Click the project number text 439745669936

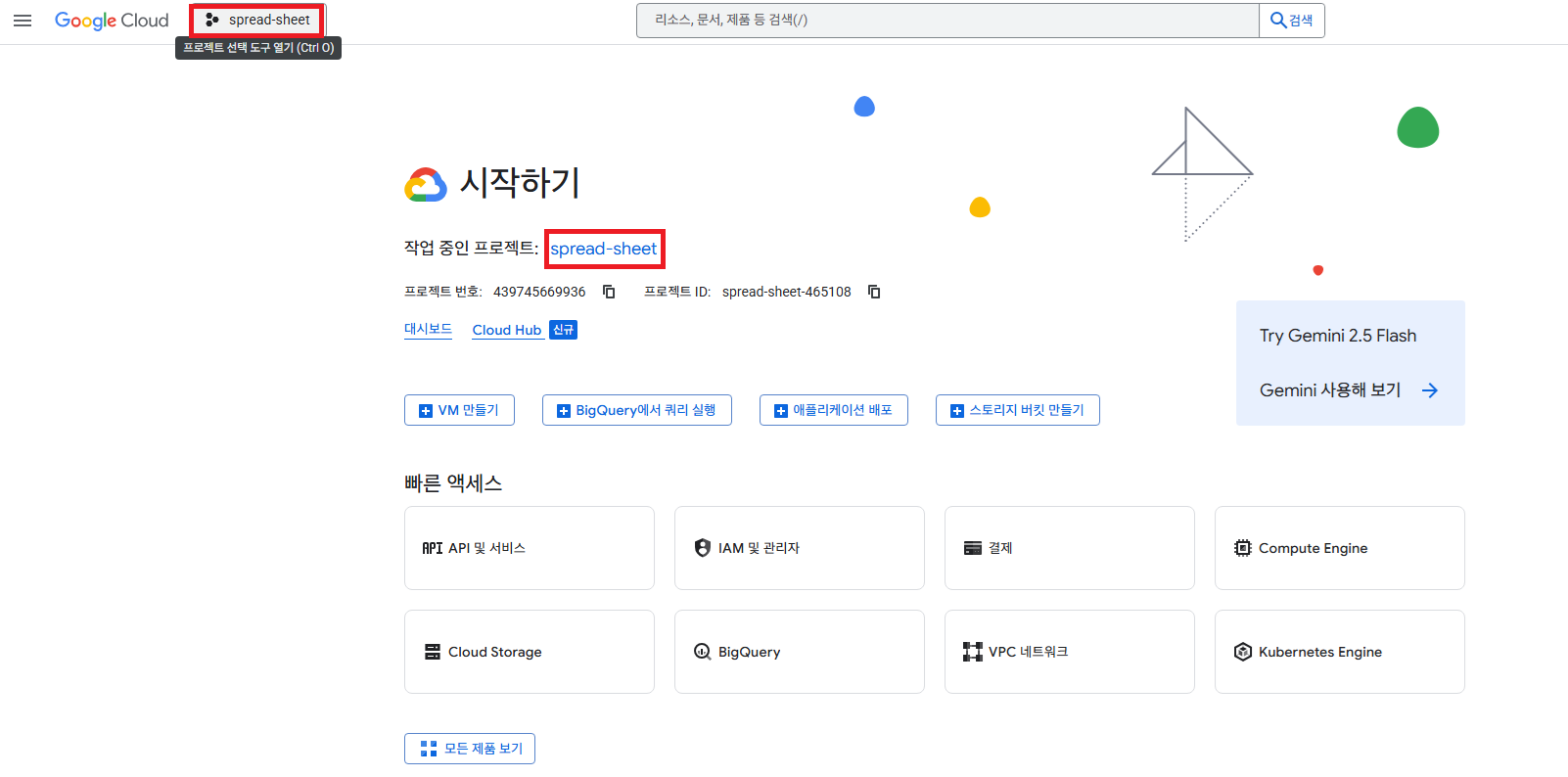(539, 292)
